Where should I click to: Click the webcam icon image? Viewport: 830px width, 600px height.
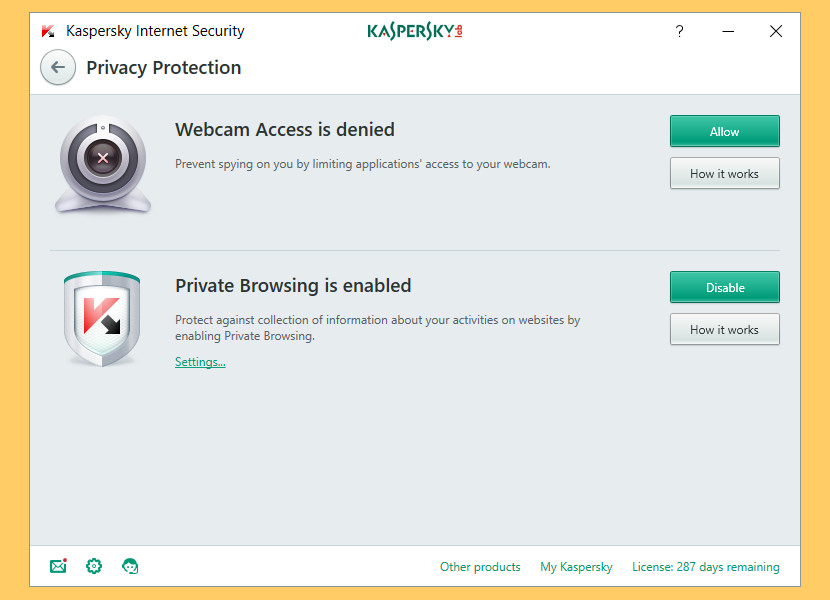pos(102,165)
